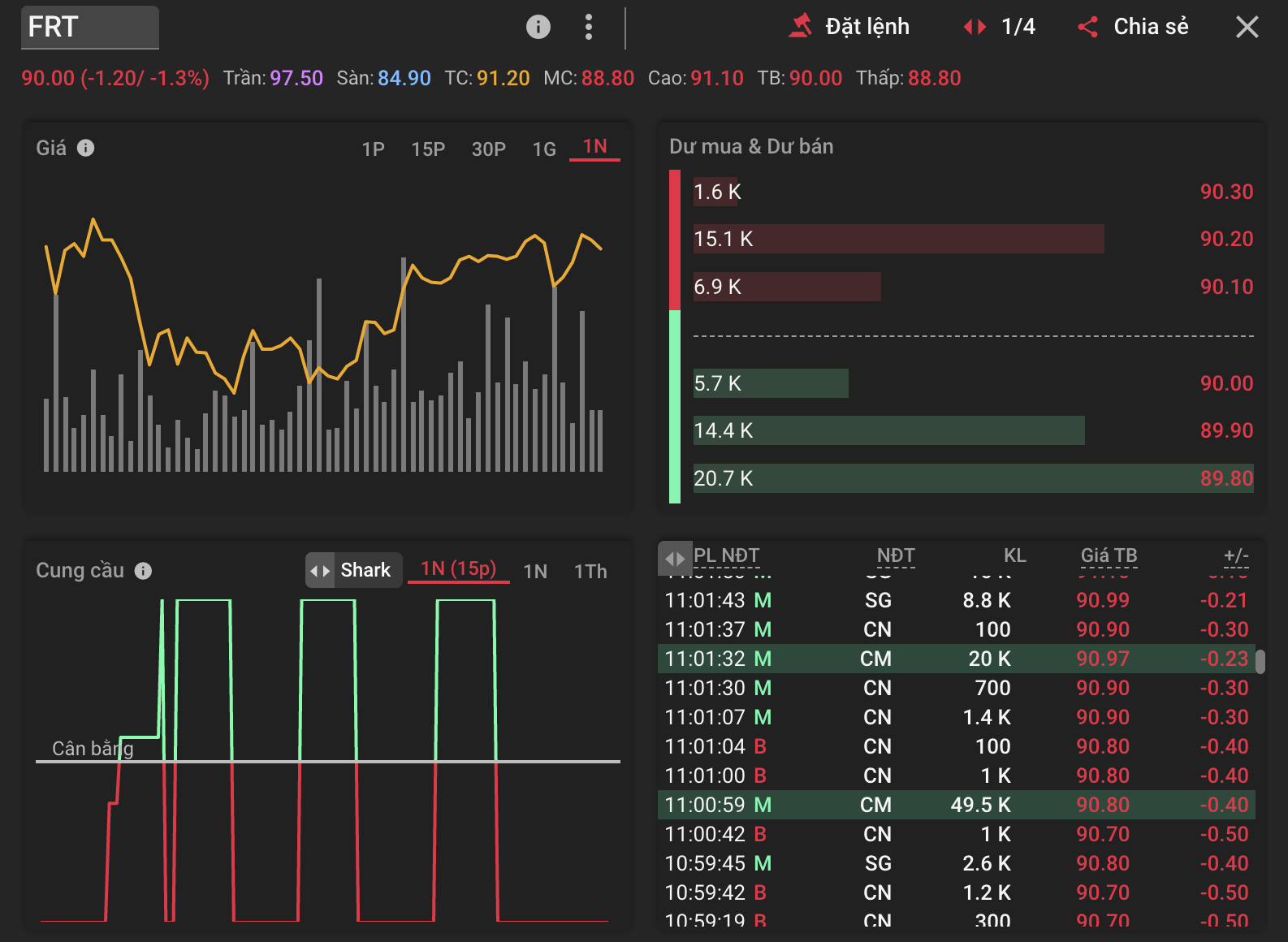Click buy price 89.90 in order book
This screenshot has width=1288, height=942.
pos(1226,430)
